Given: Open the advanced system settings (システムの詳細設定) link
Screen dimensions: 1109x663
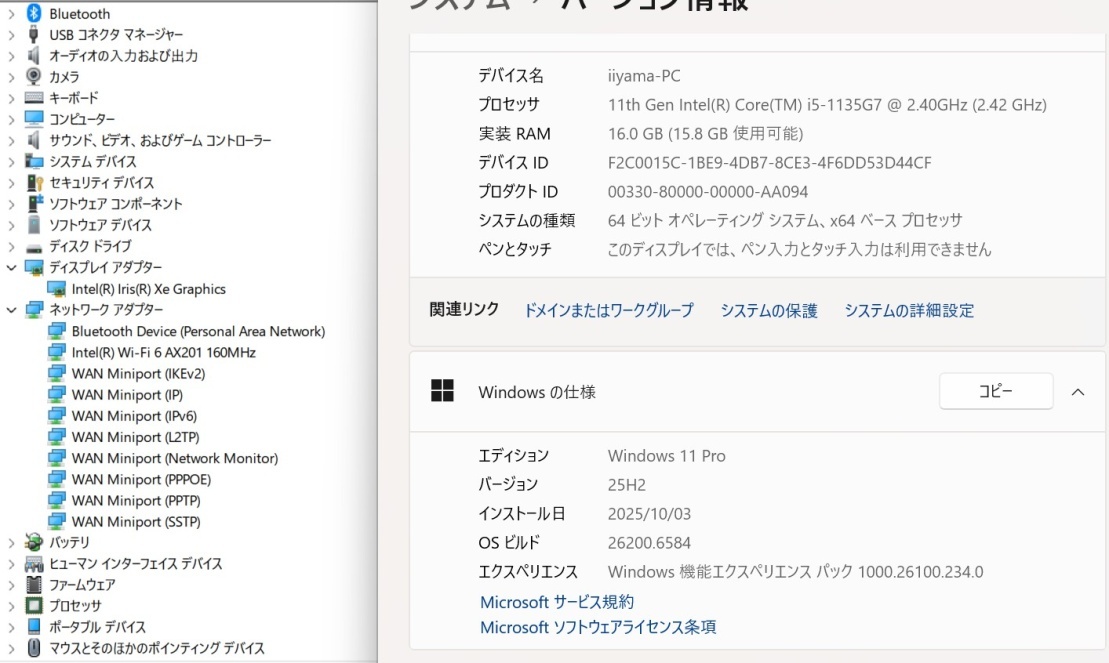Looking at the screenshot, I should 908,311.
